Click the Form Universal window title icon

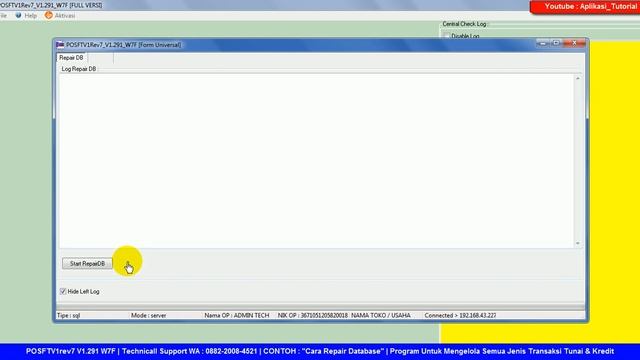click(x=60, y=44)
